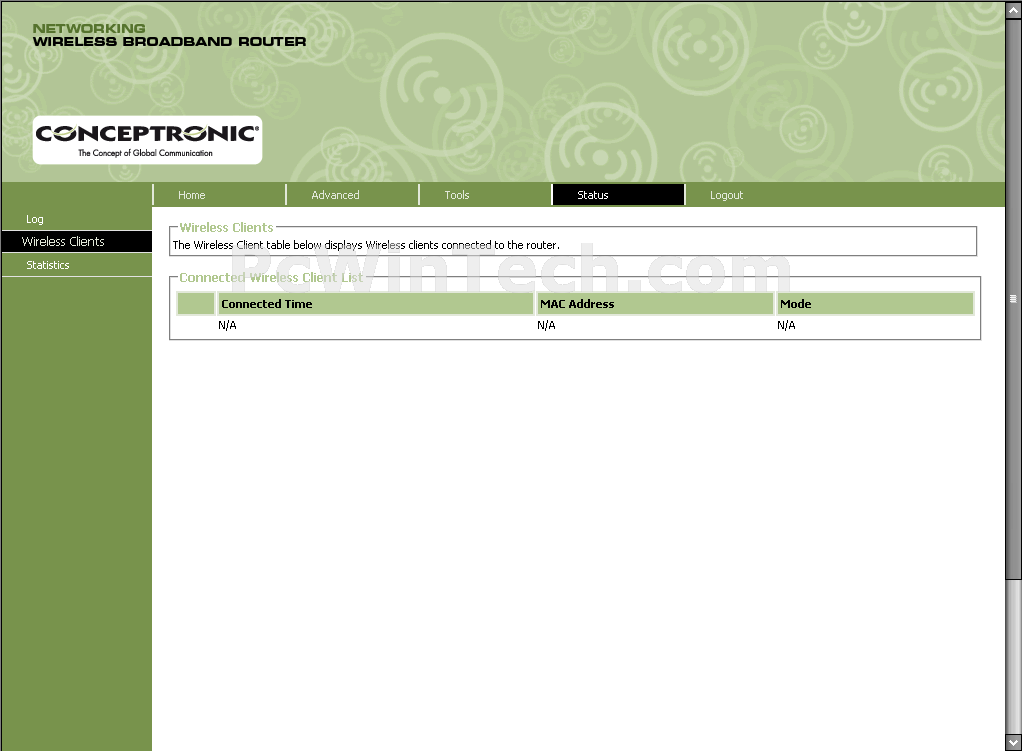Click the Connected Wireless Client List heading
This screenshot has width=1022, height=751.
[x=271, y=278]
